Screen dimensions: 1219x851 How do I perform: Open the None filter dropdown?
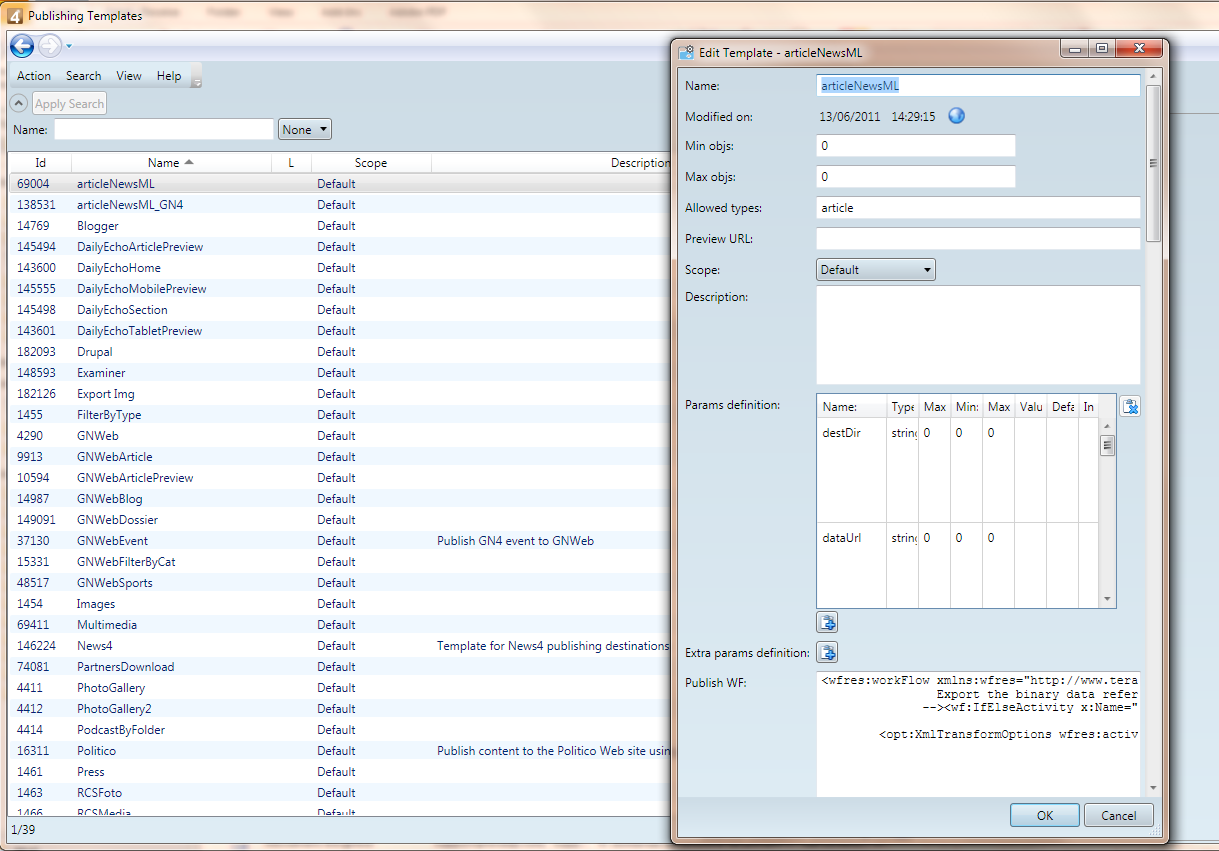305,129
